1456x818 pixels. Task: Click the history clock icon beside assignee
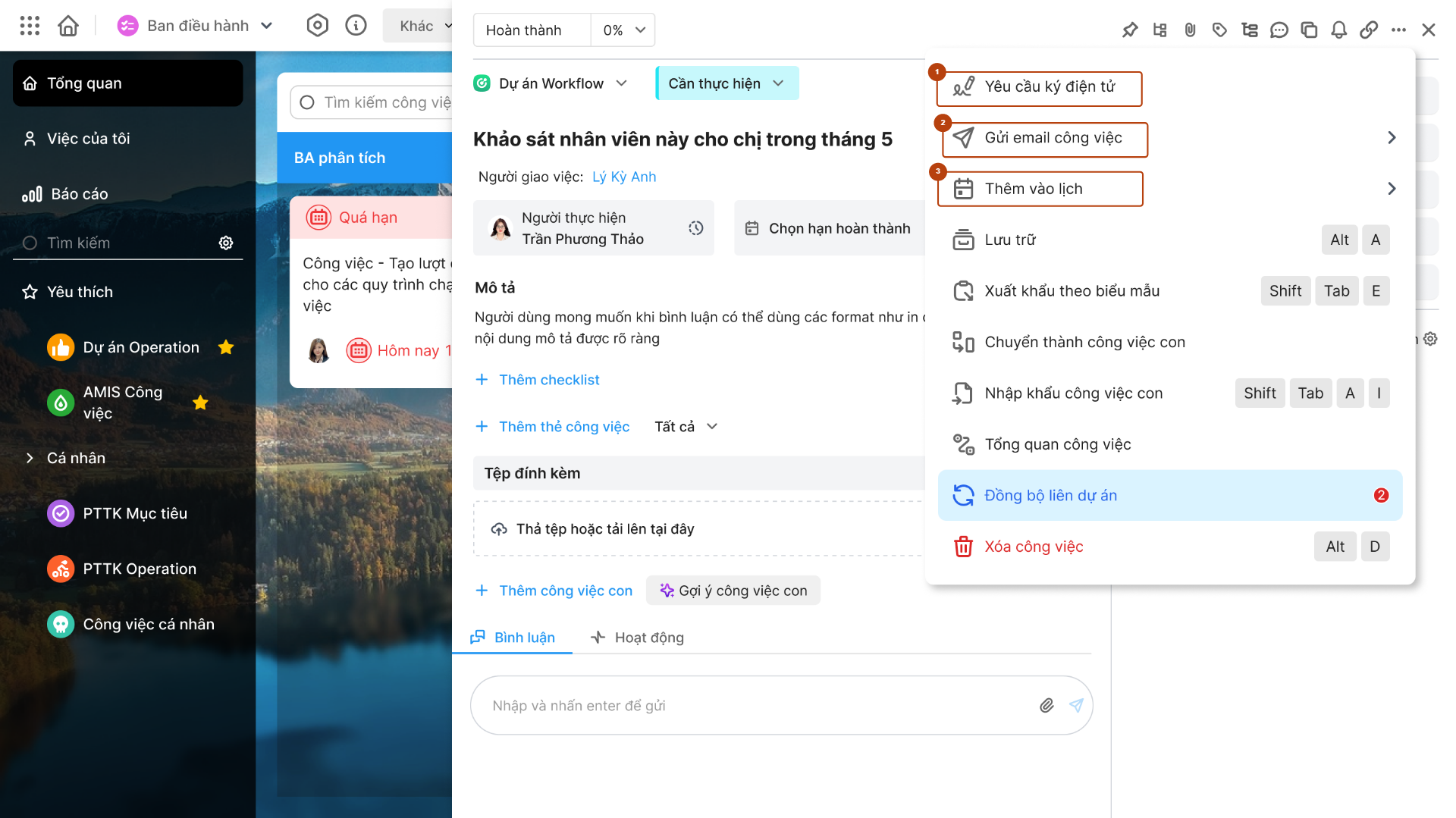coord(696,228)
